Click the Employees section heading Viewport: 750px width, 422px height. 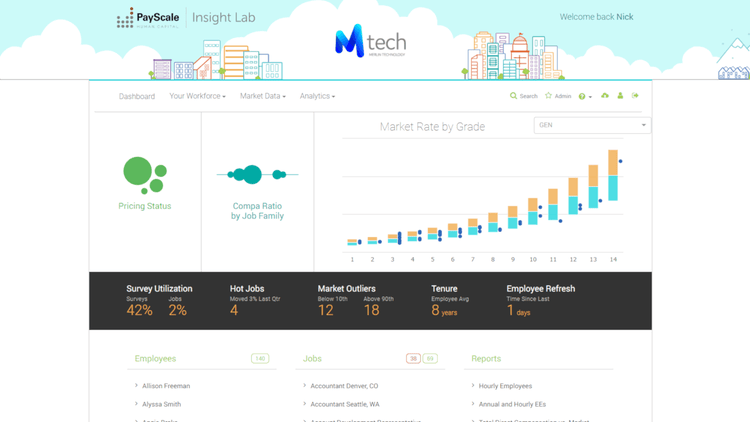155,358
